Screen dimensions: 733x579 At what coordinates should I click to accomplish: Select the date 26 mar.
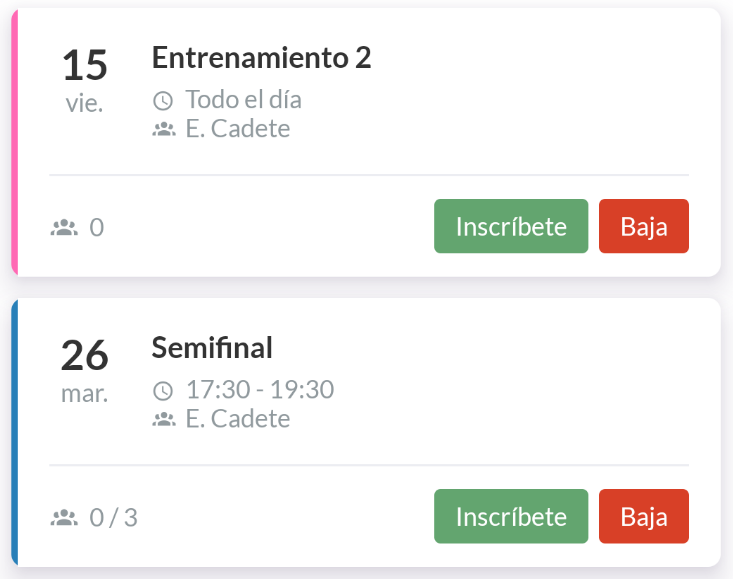(x=85, y=369)
